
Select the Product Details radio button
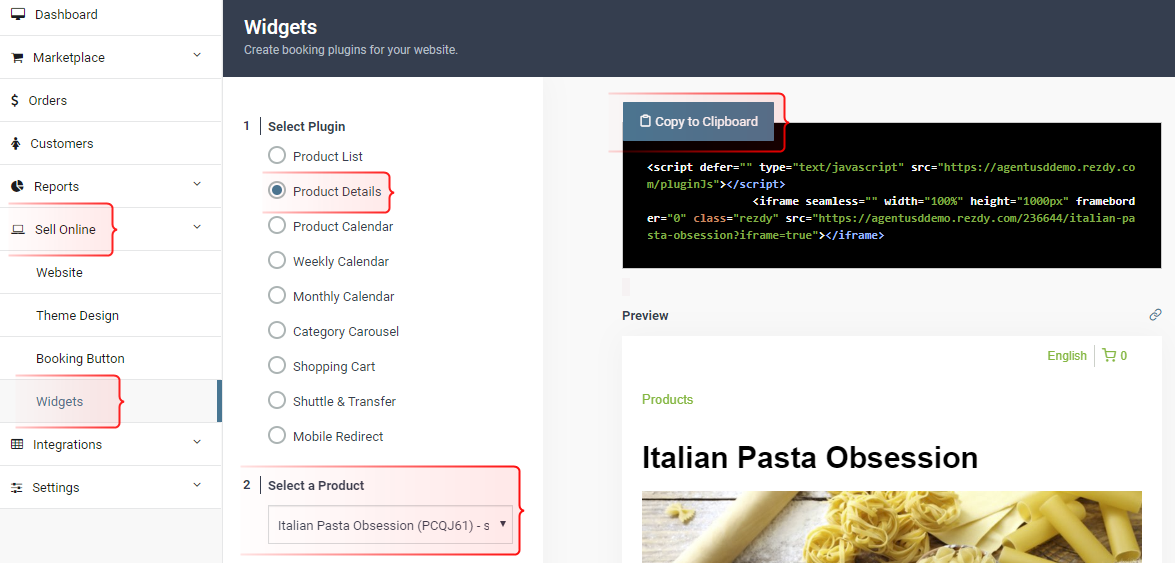click(x=277, y=190)
